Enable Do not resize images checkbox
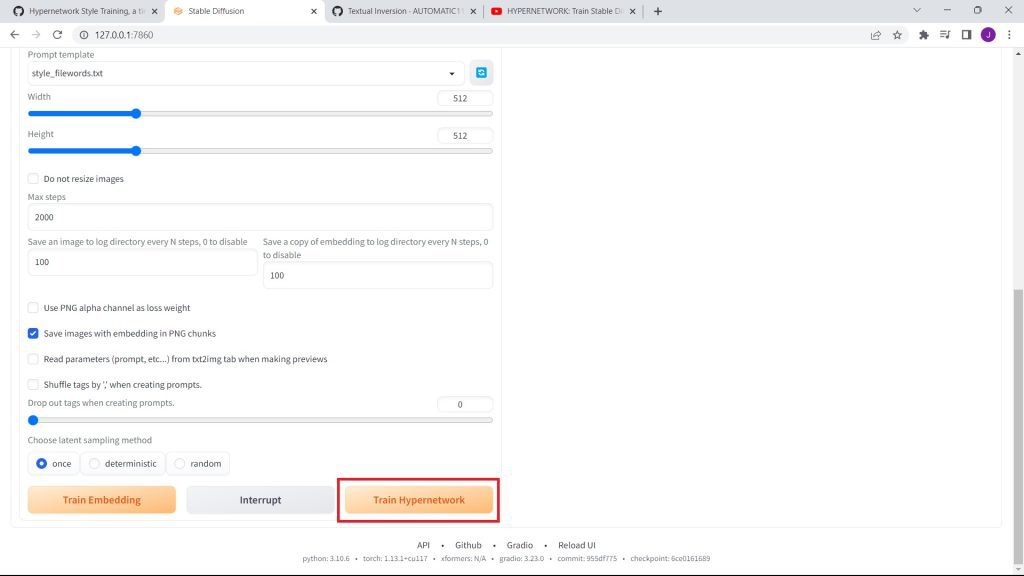The image size is (1024, 576). coord(33,179)
